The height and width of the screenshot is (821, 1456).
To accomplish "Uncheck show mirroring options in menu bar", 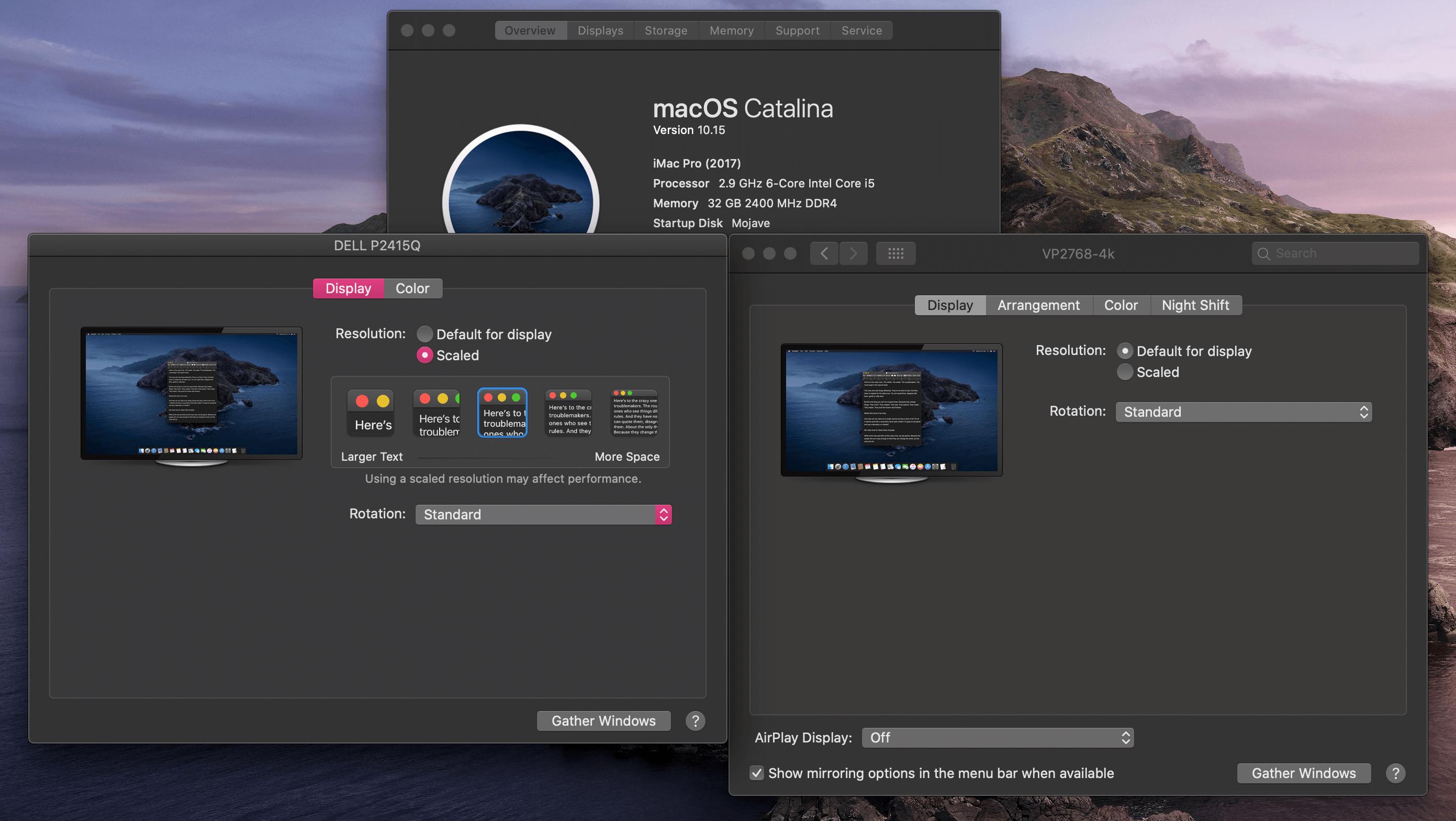I will (756, 773).
